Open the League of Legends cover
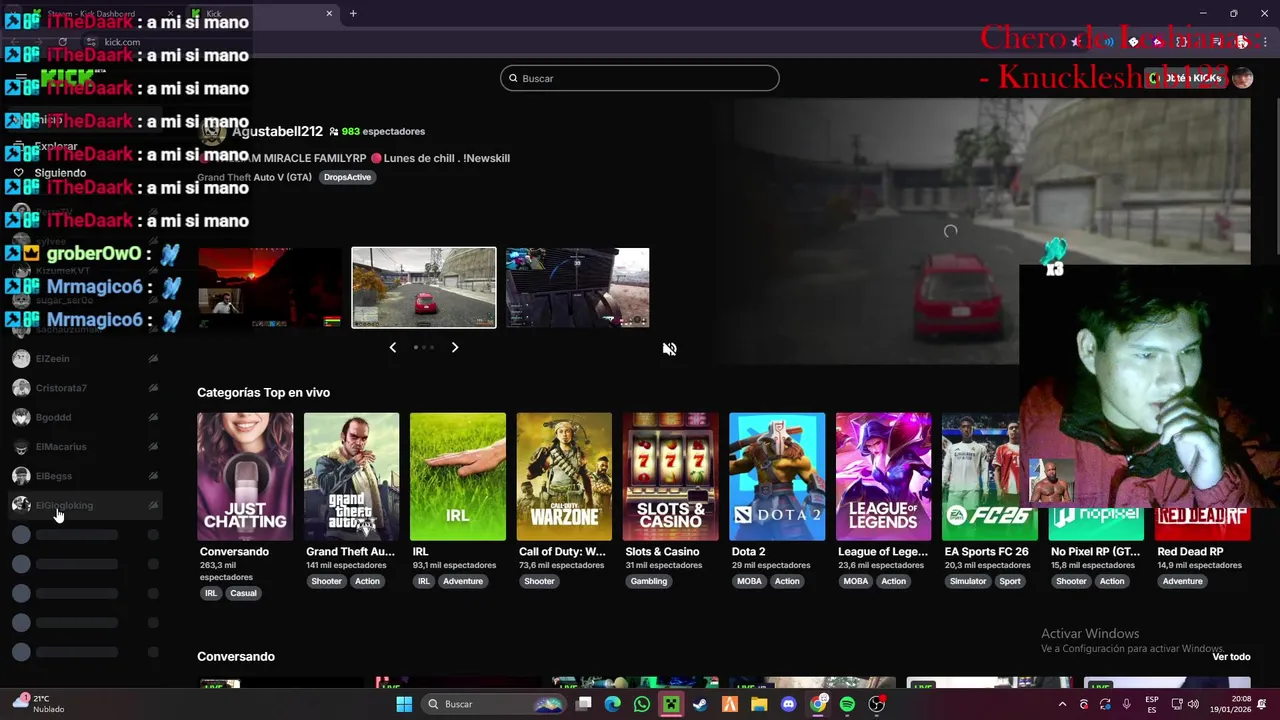The image size is (1280, 720). tap(883, 476)
